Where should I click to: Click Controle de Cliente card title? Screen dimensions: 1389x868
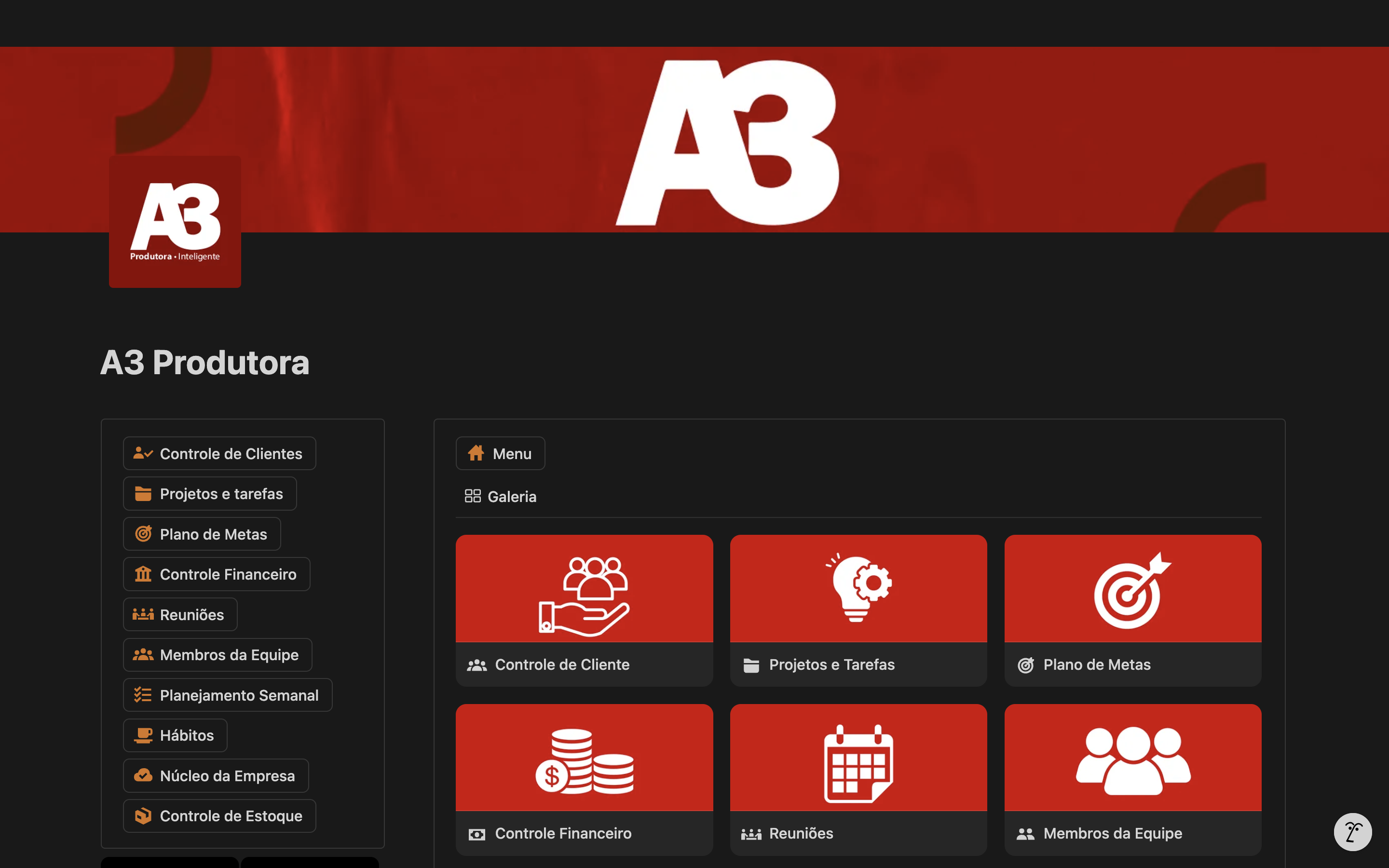point(562,665)
